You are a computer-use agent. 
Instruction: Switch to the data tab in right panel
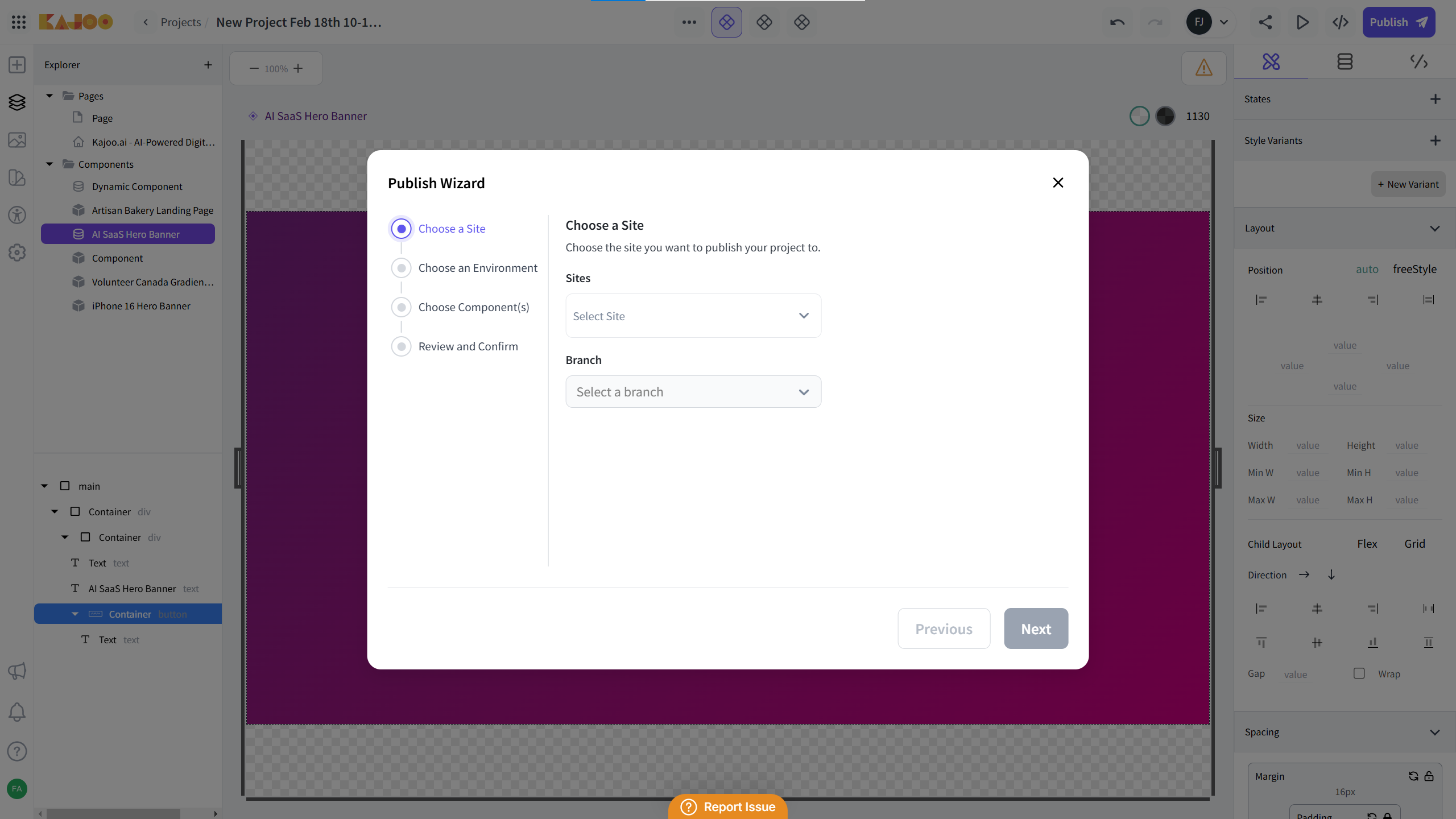1345,61
